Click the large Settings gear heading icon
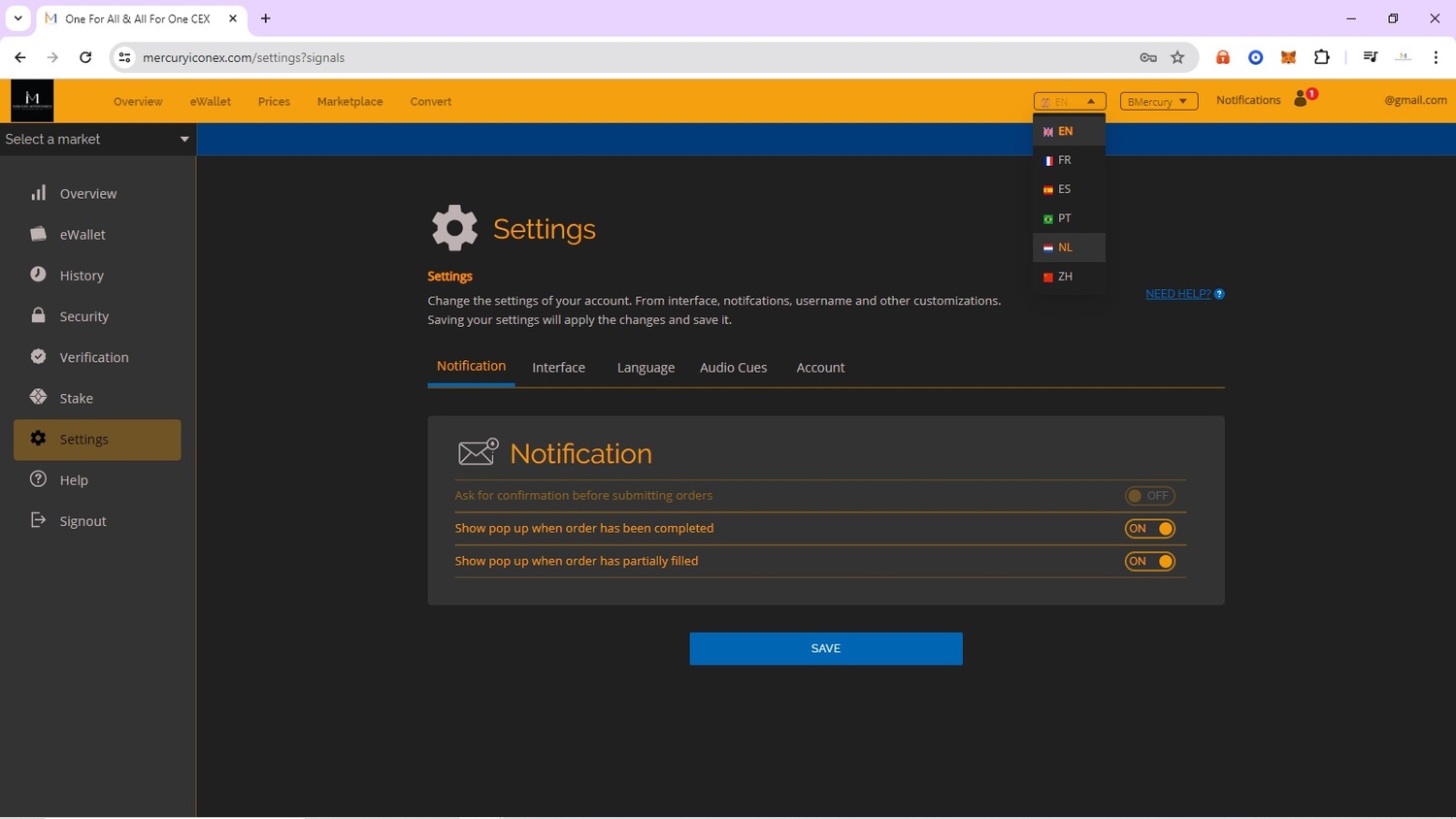This screenshot has width=1456, height=819. click(x=455, y=228)
